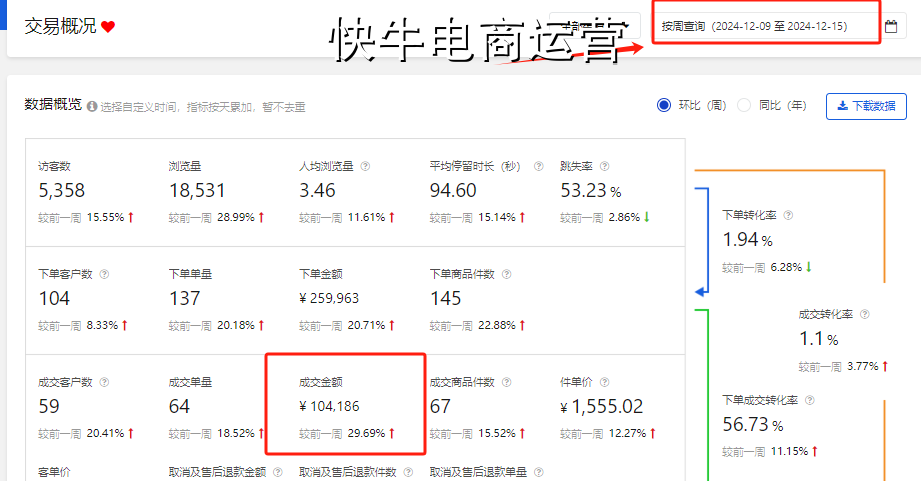
Task: Click help icon next to 取消及售后退款金额
Action: pos(278,472)
